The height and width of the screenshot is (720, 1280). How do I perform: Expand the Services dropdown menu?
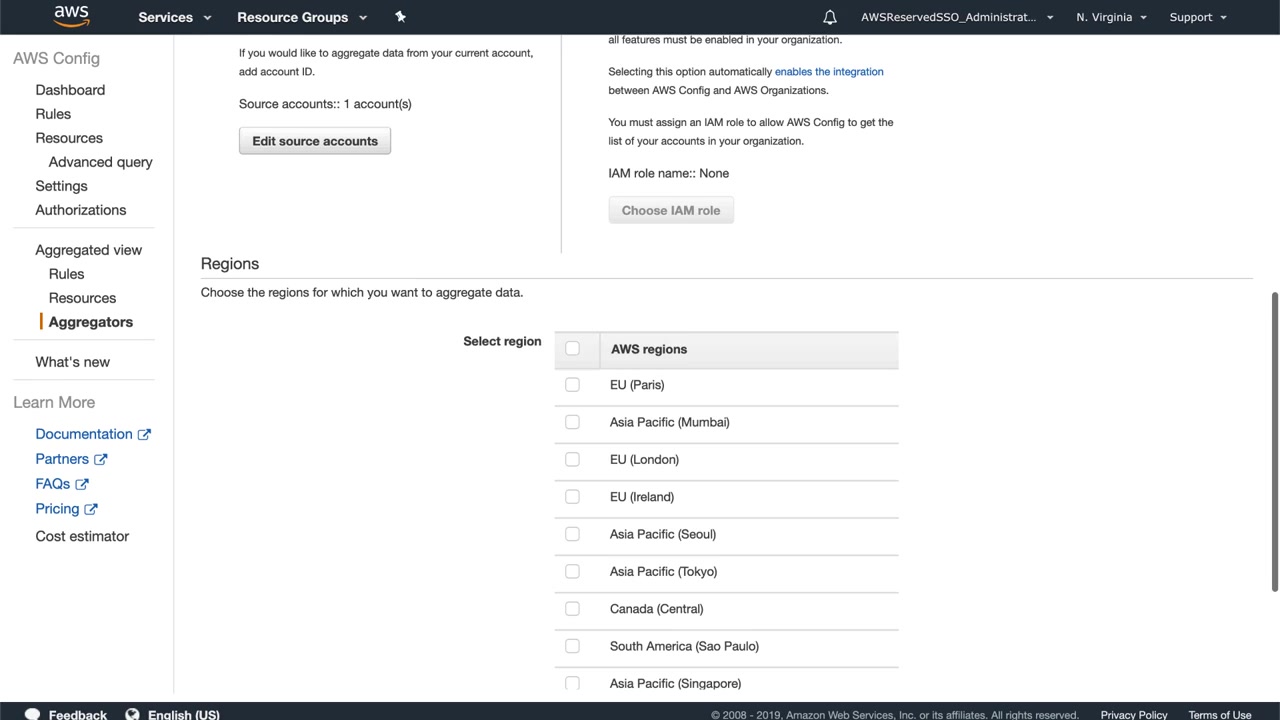(175, 17)
